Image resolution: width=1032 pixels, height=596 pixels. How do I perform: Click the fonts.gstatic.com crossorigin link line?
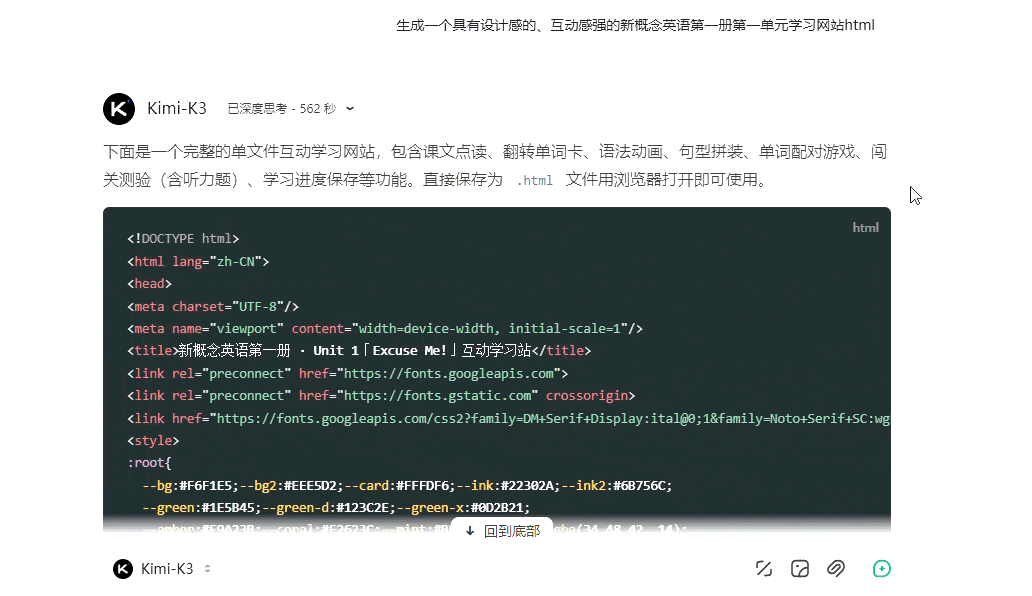[x=381, y=395]
